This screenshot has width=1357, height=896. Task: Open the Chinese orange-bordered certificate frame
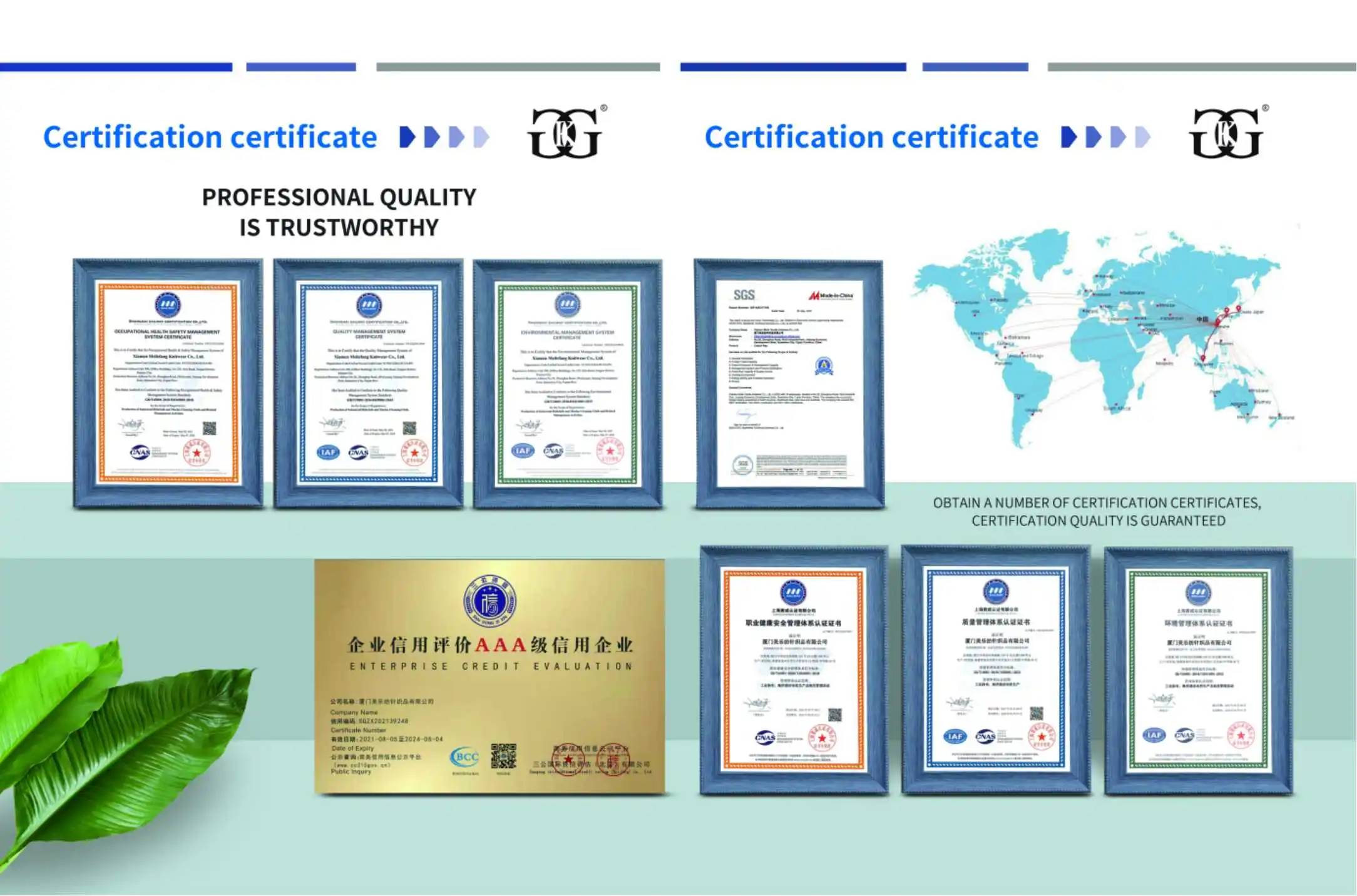(x=794, y=669)
